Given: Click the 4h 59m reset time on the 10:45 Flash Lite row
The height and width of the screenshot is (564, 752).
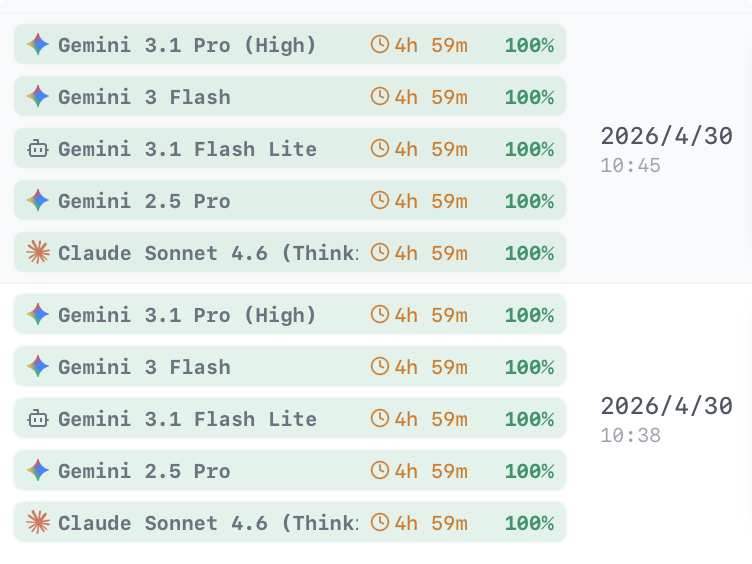Looking at the screenshot, I should (431, 149).
